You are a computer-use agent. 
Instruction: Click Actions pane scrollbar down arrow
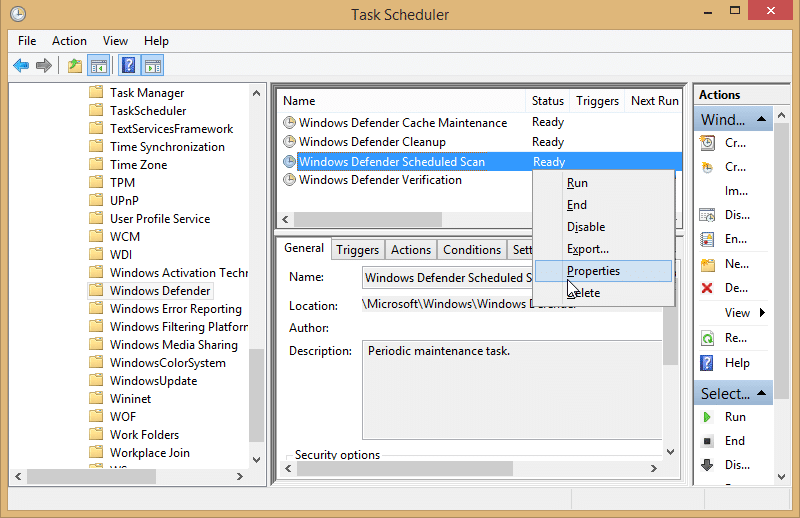pyautogui.click(x=781, y=477)
